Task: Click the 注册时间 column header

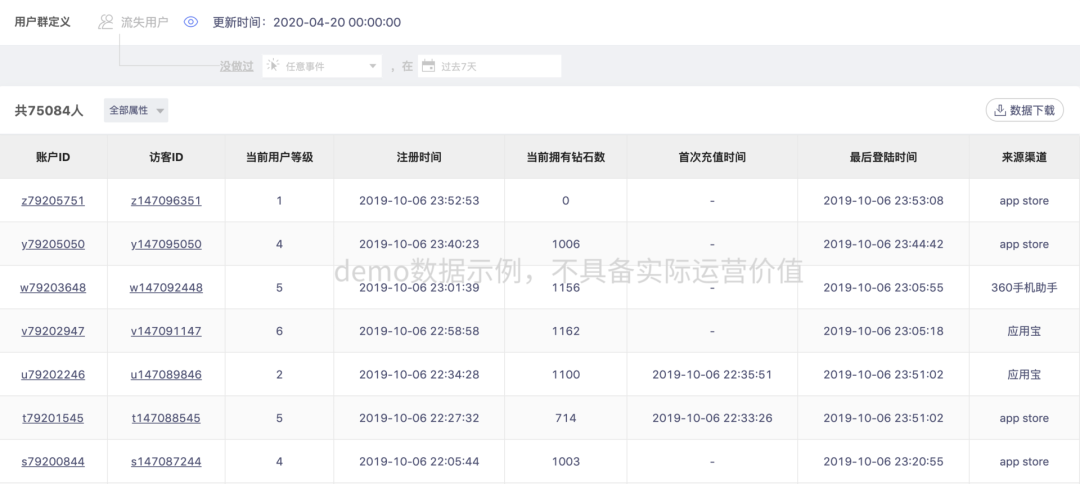Action: (x=419, y=157)
